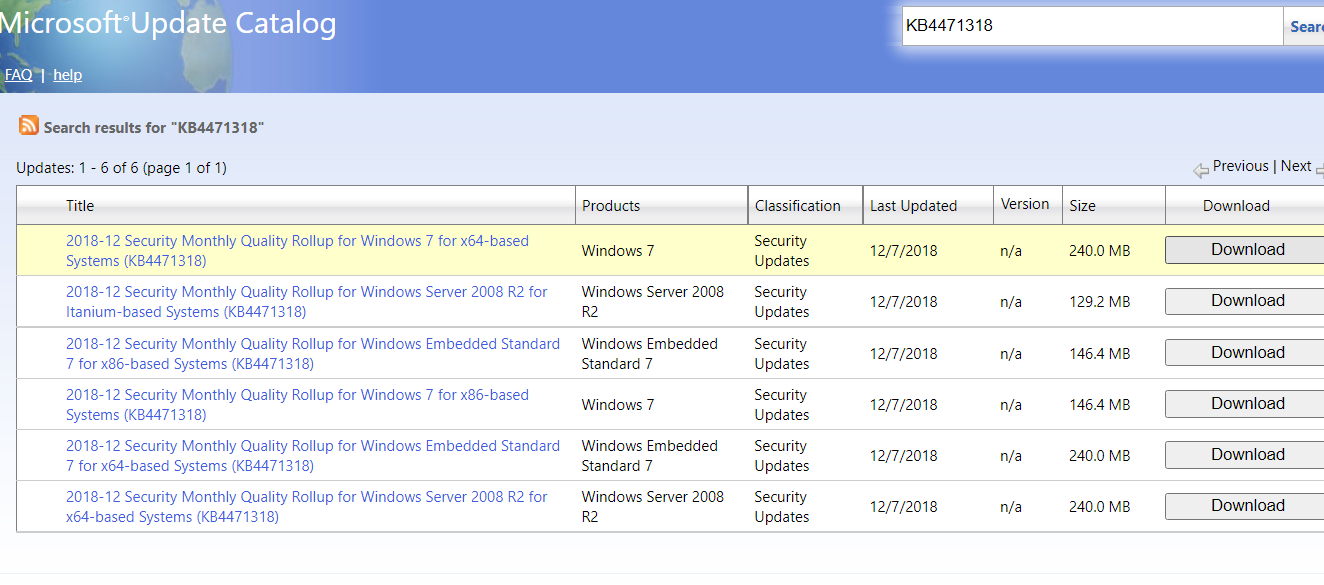Sort results by the Title column header
This screenshot has height=585, width=1324.
pos(79,205)
